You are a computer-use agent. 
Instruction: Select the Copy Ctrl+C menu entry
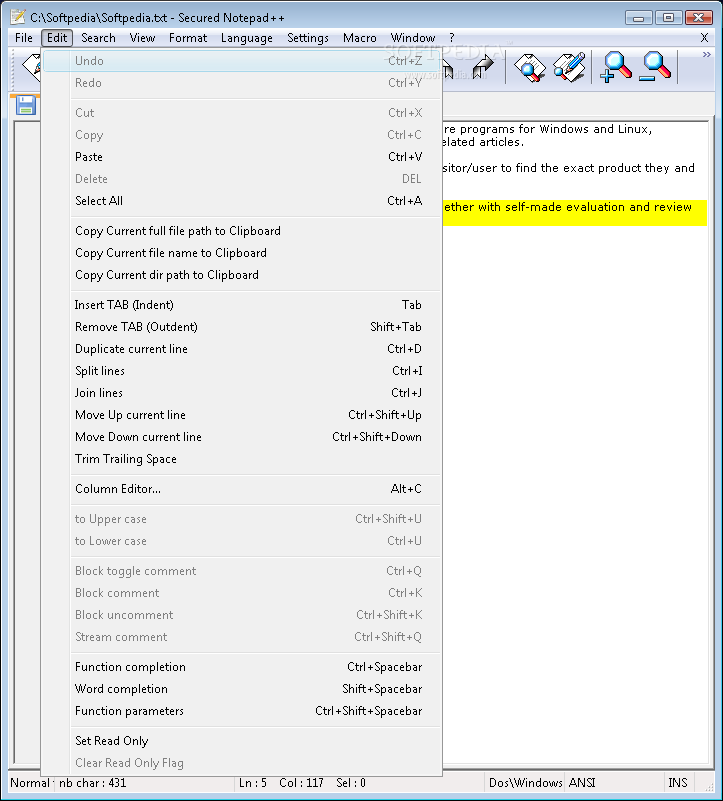[241, 135]
